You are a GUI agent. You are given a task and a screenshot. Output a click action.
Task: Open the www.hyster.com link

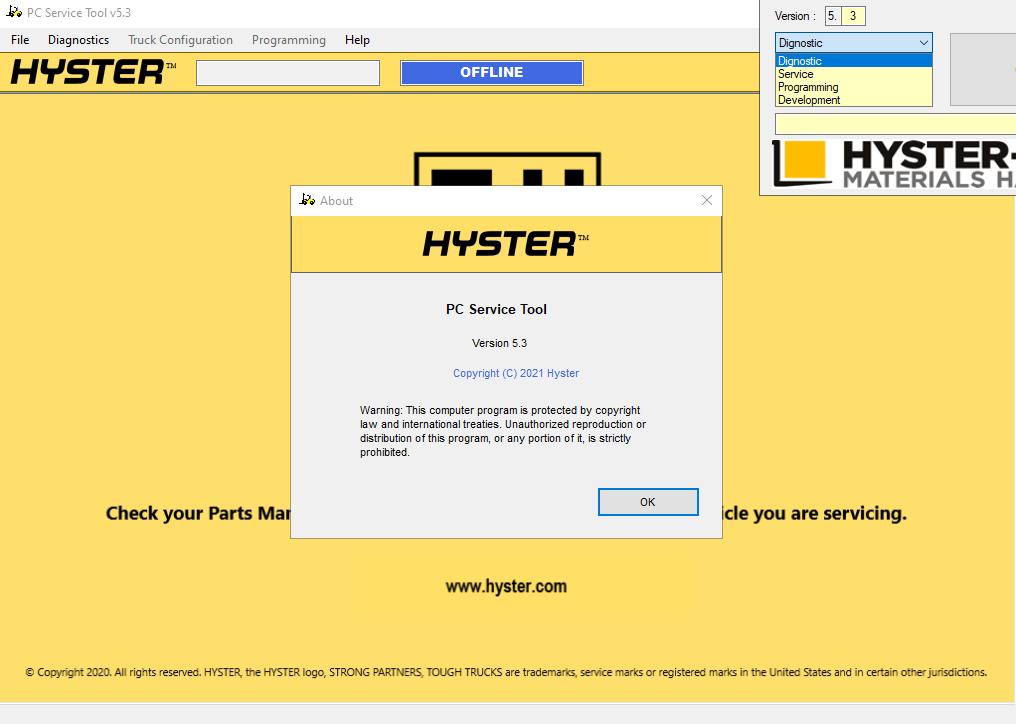506,587
